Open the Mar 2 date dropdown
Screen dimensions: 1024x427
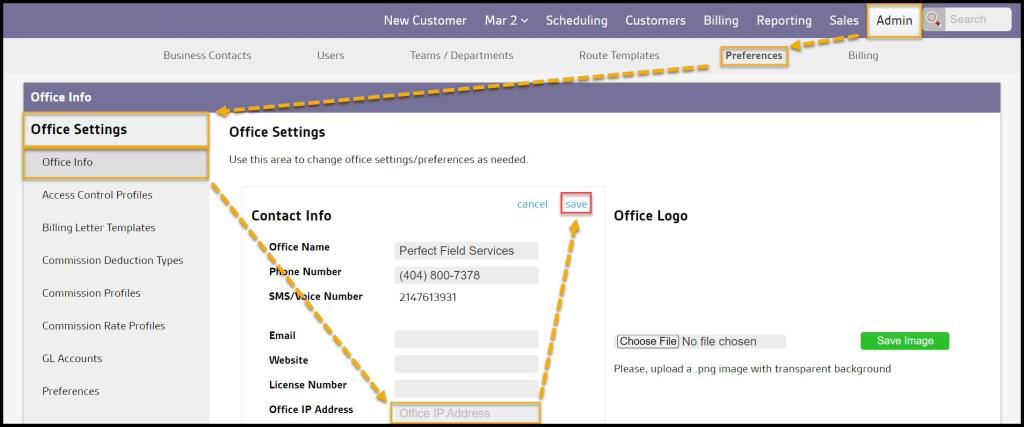pos(506,20)
